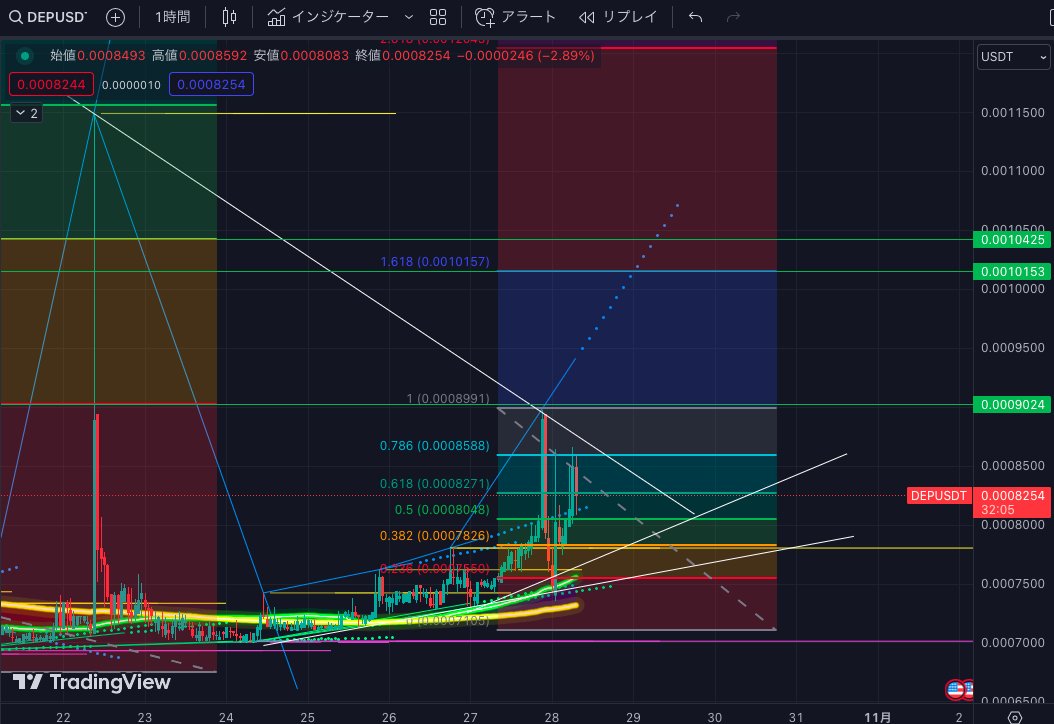Open USDT currency dropdown
This screenshot has height=724, width=1054.
click(1013, 56)
